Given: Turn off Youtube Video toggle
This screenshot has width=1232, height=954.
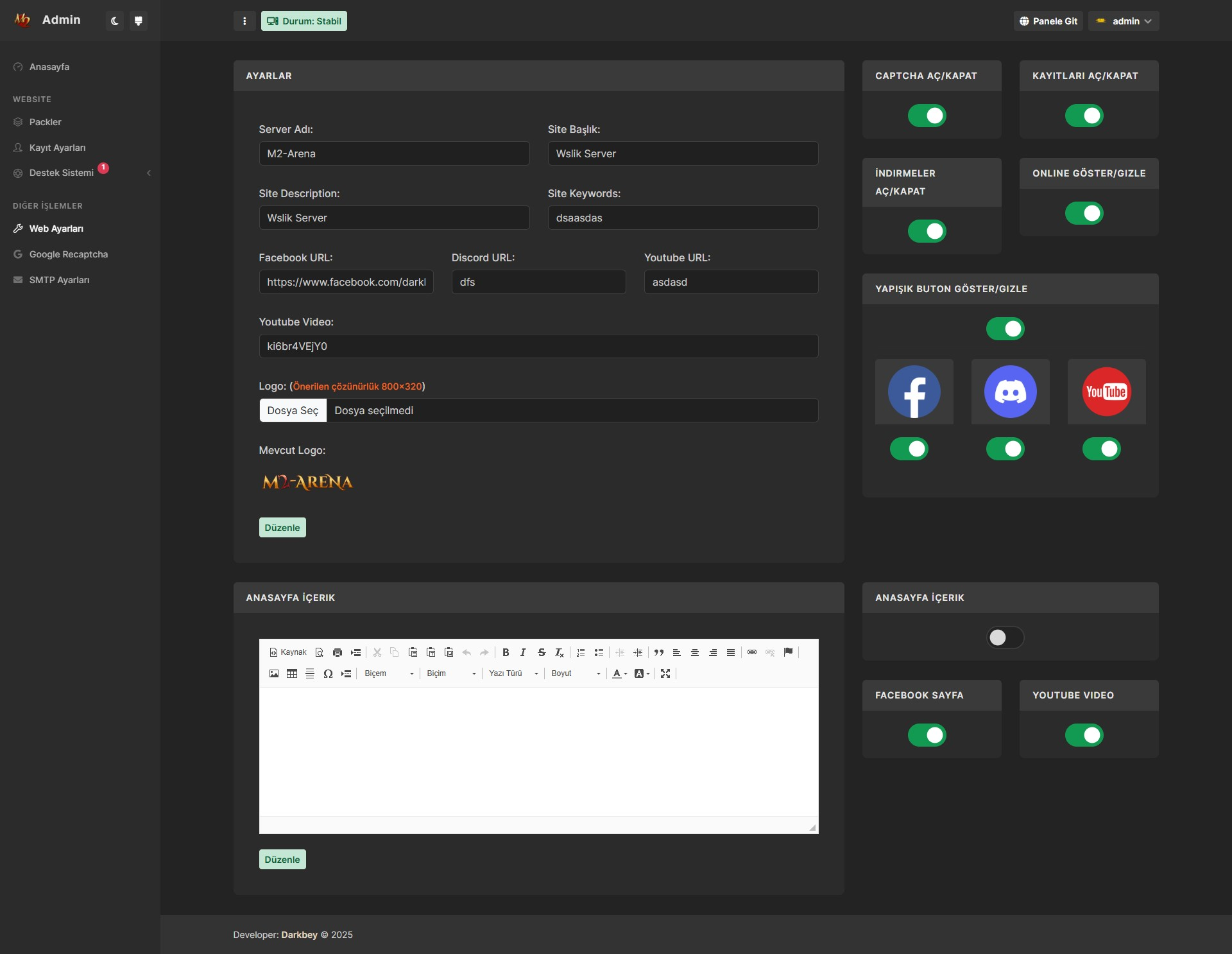Looking at the screenshot, I should tap(1084, 735).
